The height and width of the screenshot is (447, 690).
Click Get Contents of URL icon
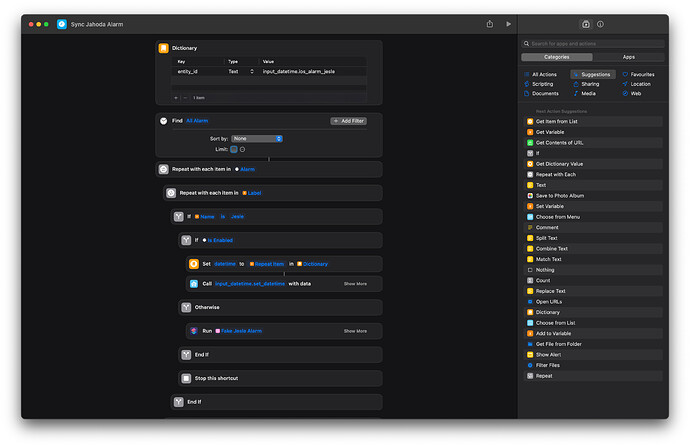pos(530,143)
